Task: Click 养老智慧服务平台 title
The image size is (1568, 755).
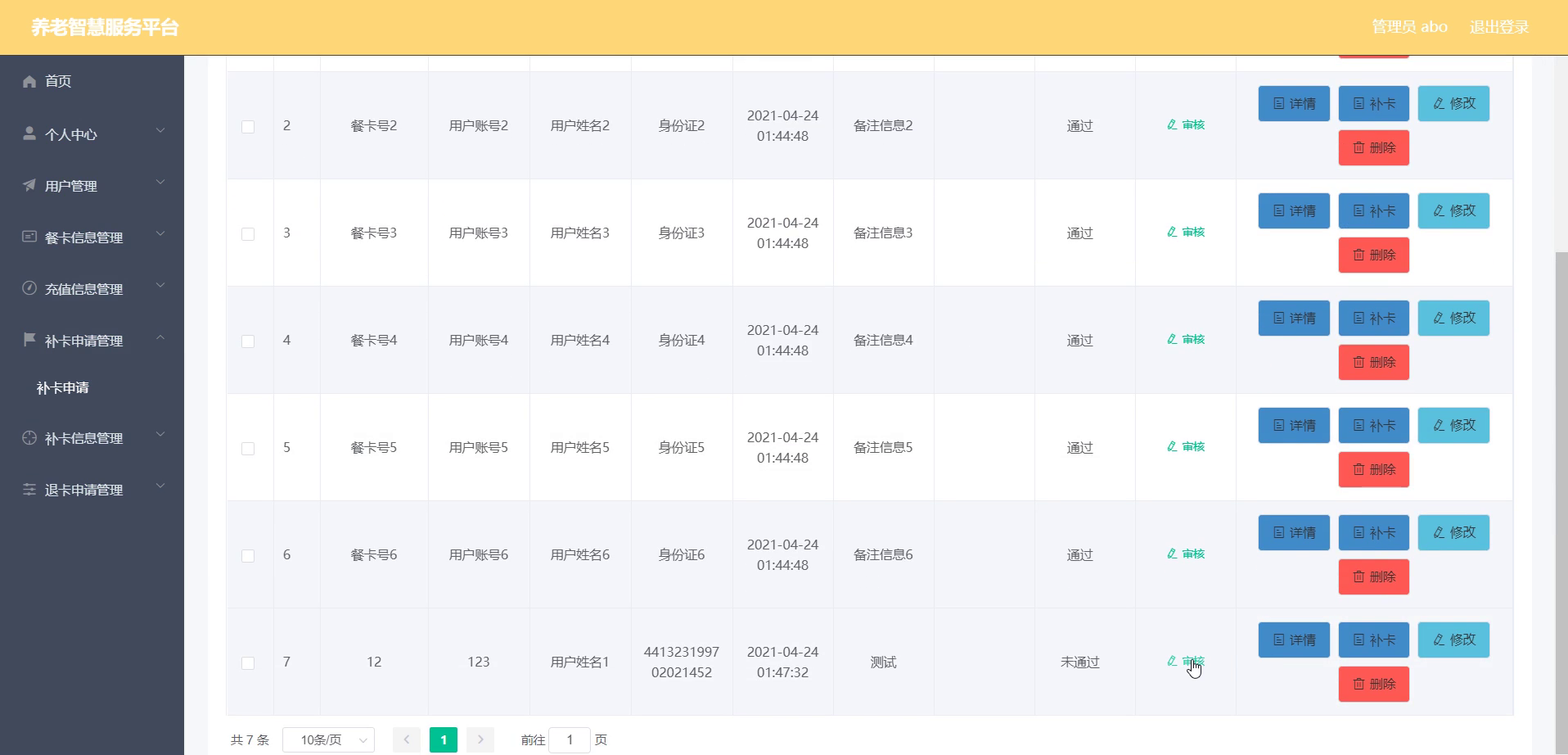Action: [105, 27]
